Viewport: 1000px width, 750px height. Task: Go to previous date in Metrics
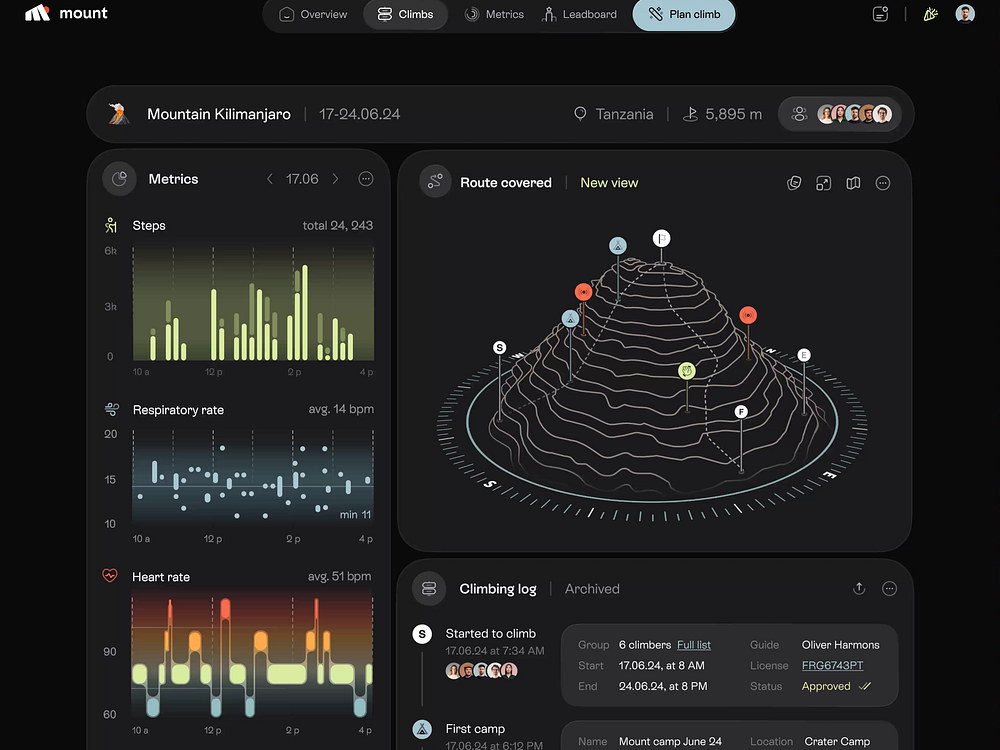tap(269, 179)
